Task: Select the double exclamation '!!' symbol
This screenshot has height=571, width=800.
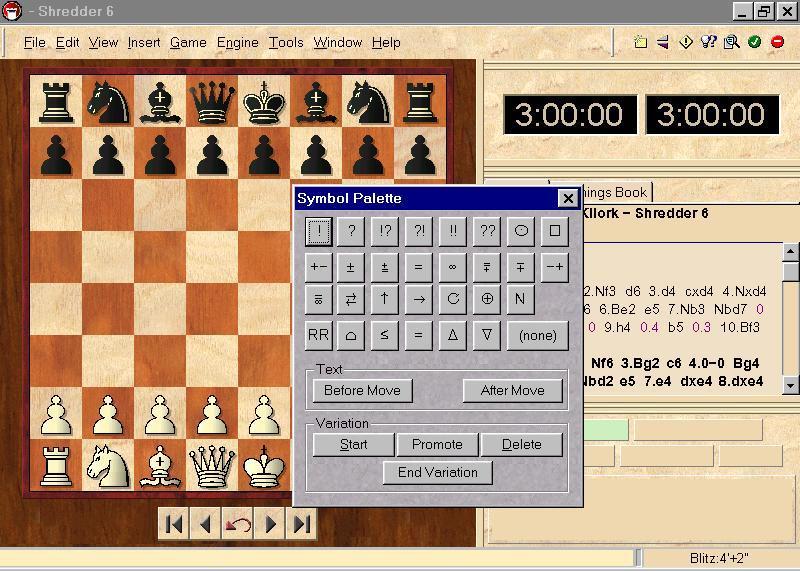Action: point(453,230)
